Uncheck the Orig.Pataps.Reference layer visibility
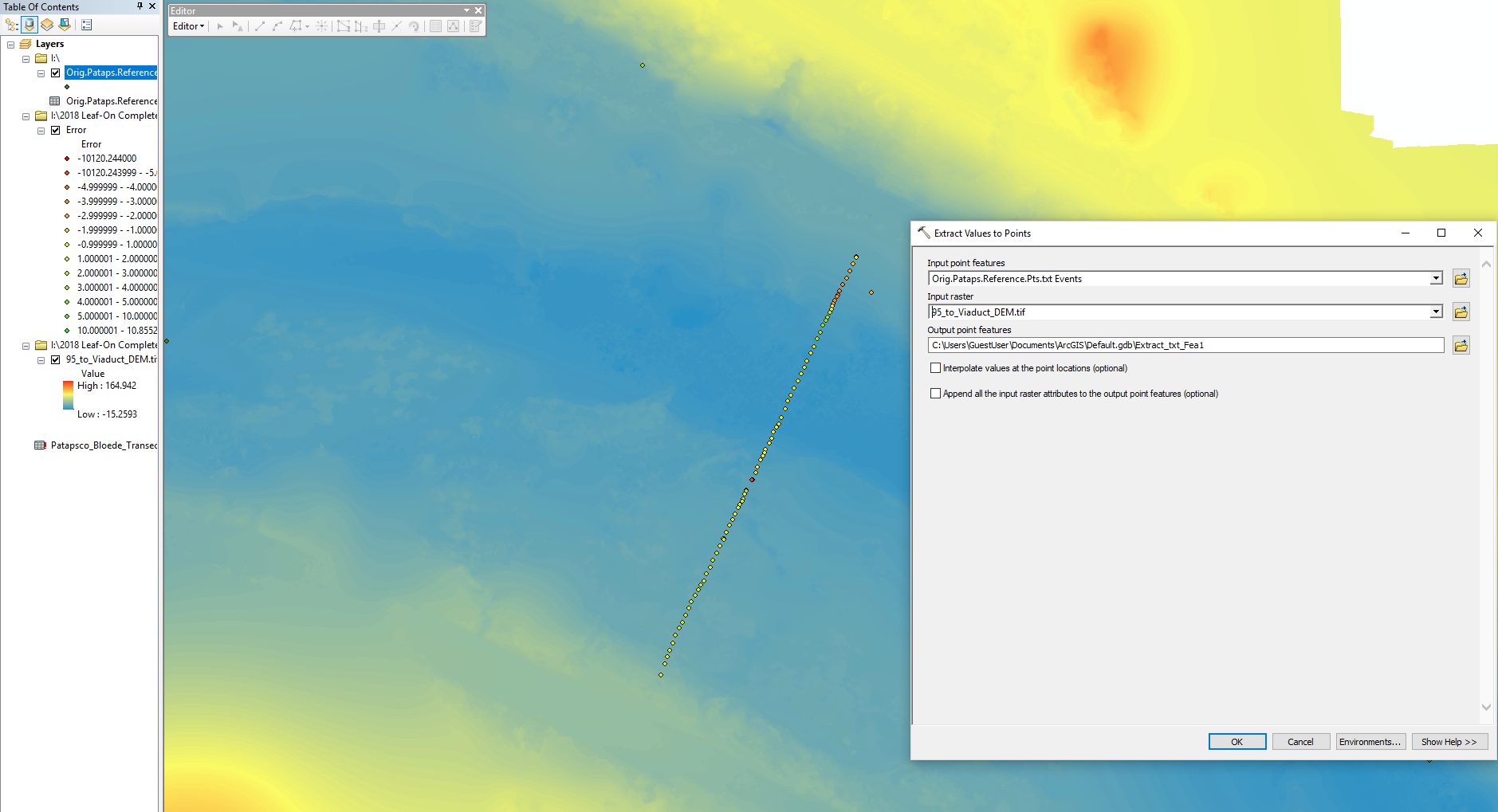The height and width of the screenshot is (812, 1498). click(x=55, y=73)
